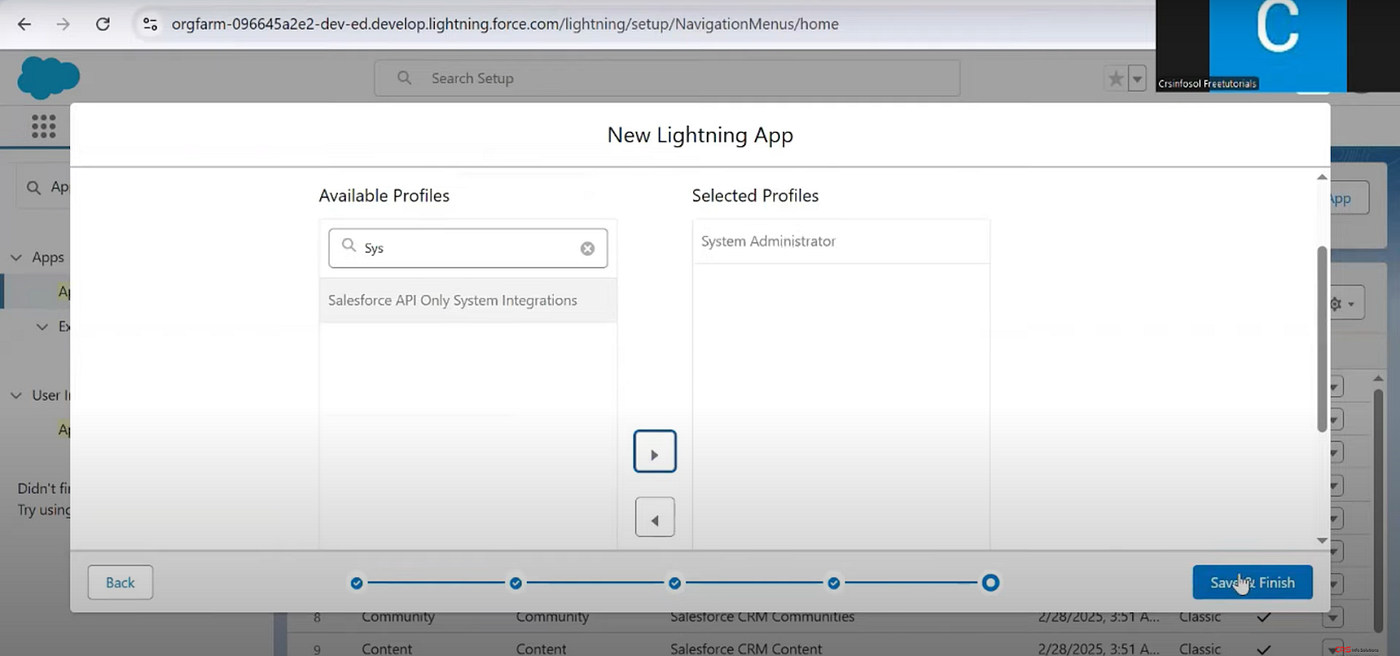
Task: Open the App Launcher nine-dot icon
Action: coord(43,126)
